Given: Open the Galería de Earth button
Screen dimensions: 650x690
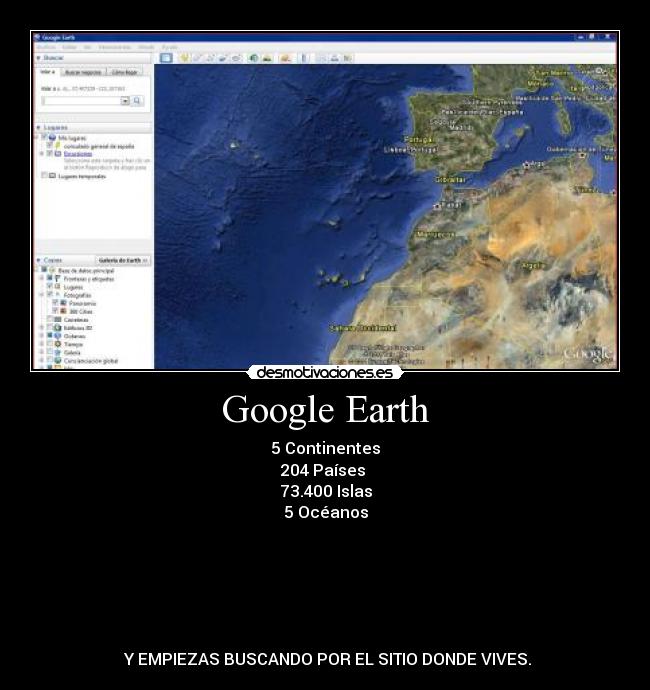Looking at the screenshot, I should point(123,261).
